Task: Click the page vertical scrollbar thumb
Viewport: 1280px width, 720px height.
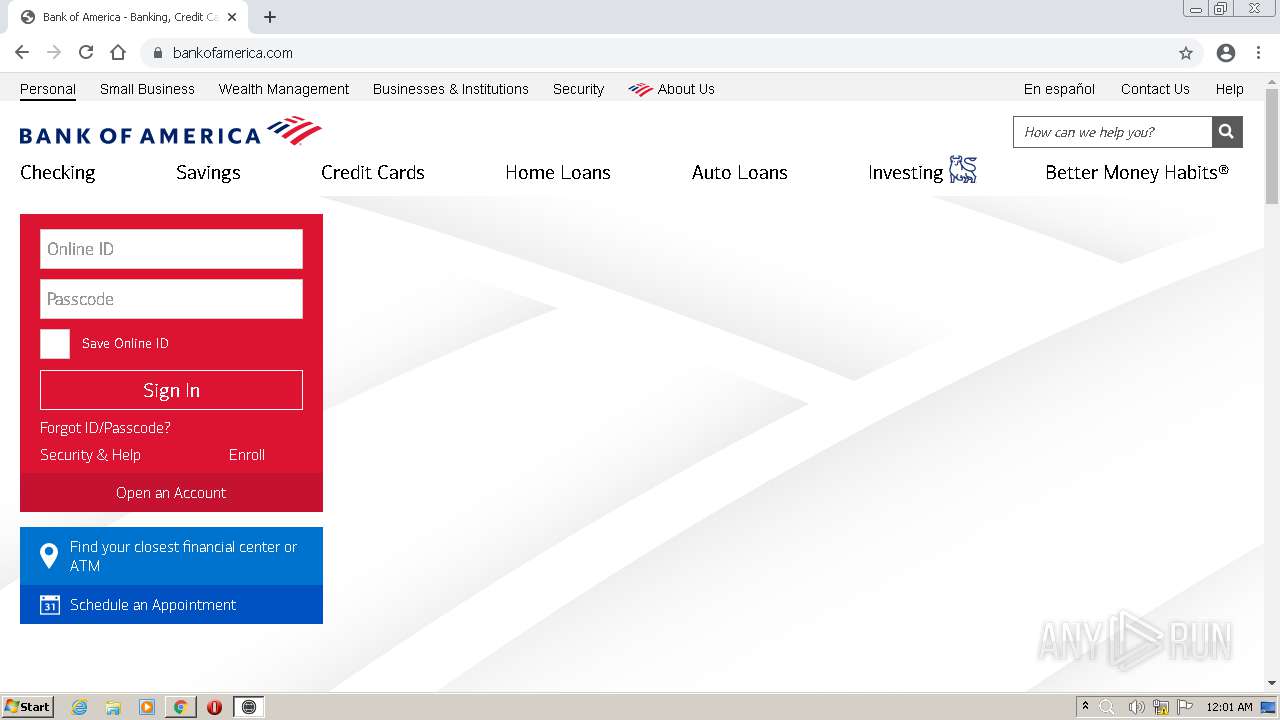Action: (x=1272, y=146)
